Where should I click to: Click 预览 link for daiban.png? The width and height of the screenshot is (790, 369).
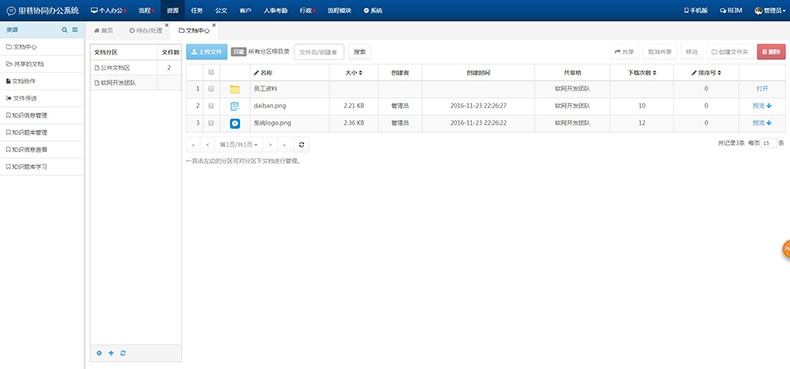[x=758, y=106]
